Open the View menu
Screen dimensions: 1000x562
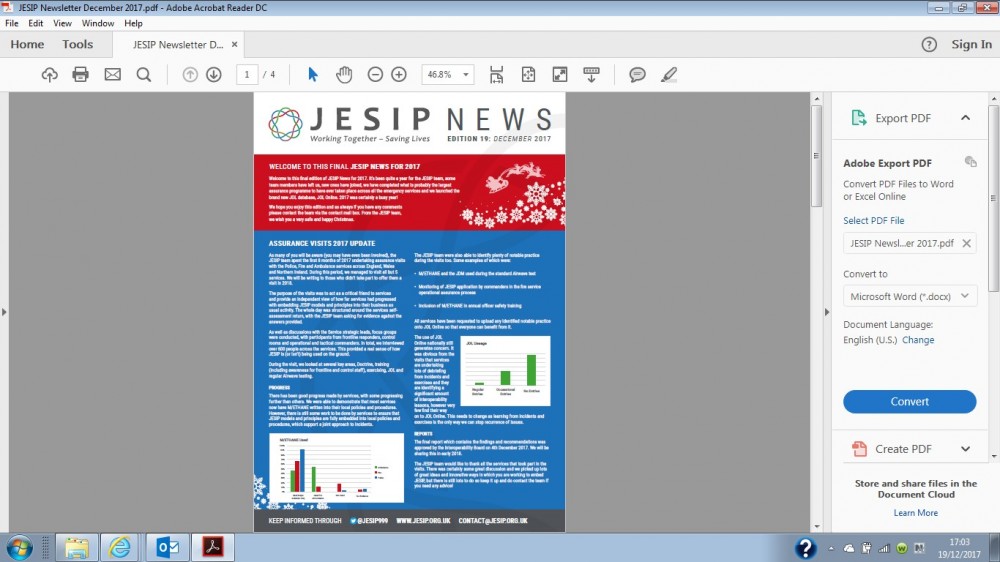coord(62,24)
